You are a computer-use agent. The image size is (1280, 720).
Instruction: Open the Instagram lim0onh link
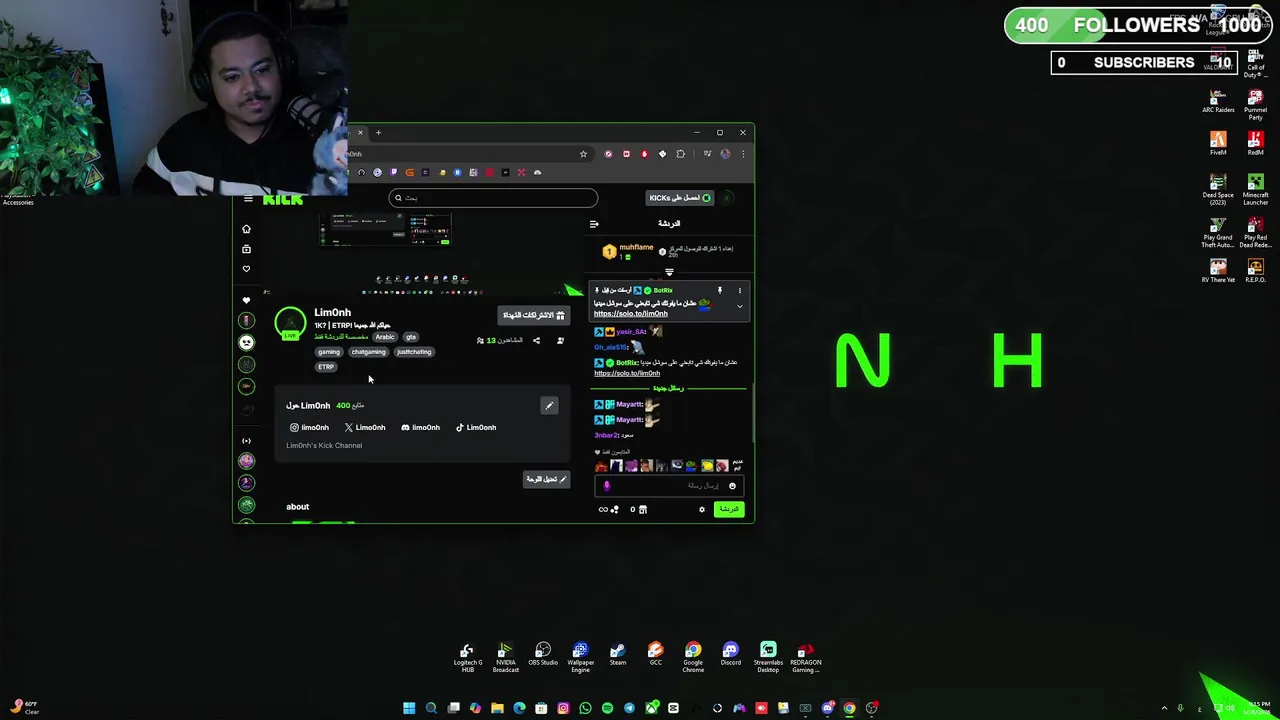click(x=309, y=428)
